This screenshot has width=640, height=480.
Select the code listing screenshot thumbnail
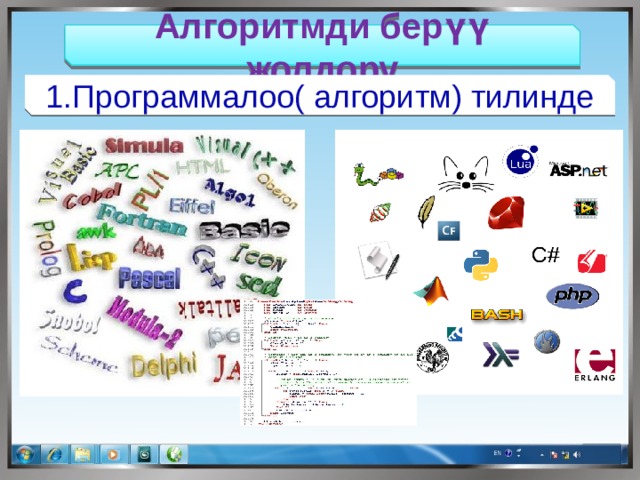coord(329,362)
